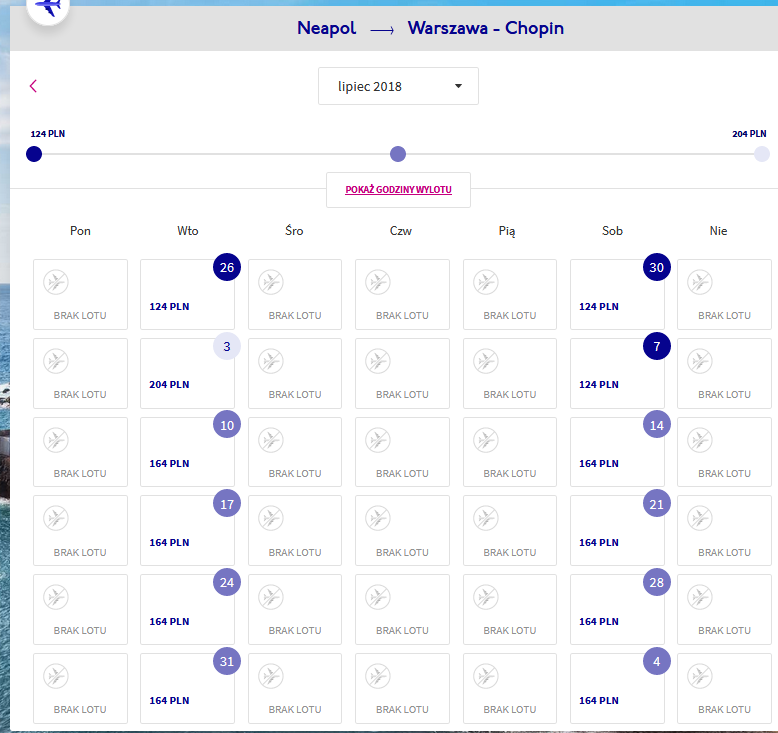Pick the day 28 fare tile
Screen dimensions: 778x733
(x=617, y=609)
